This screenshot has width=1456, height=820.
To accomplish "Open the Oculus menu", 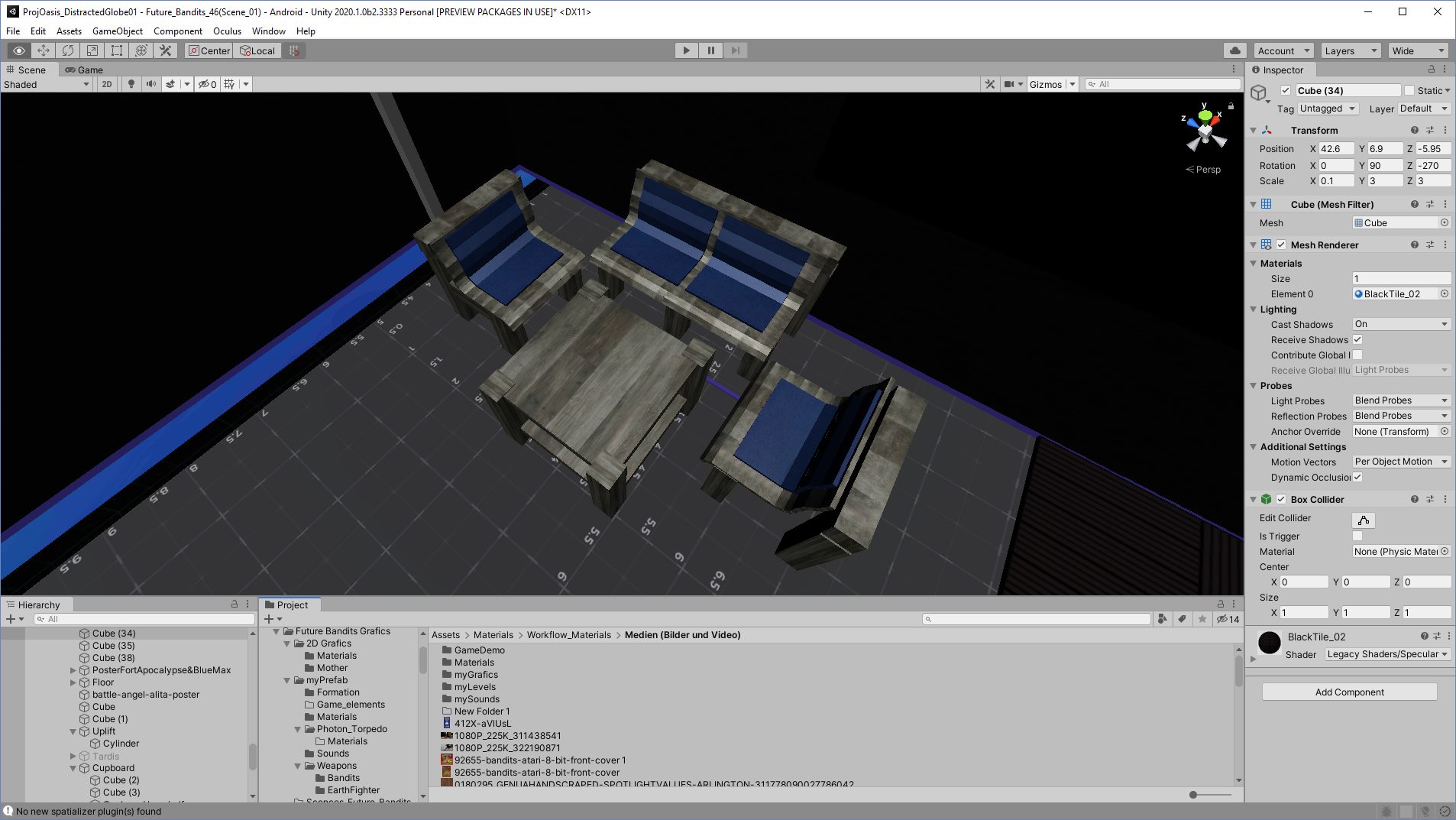I will (227, 31).
